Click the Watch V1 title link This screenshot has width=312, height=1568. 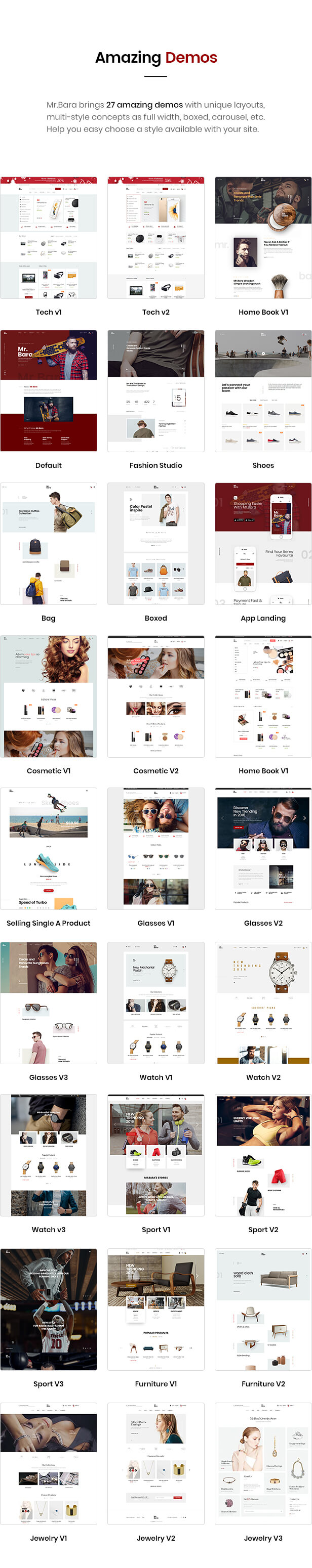click(156, 1077)
